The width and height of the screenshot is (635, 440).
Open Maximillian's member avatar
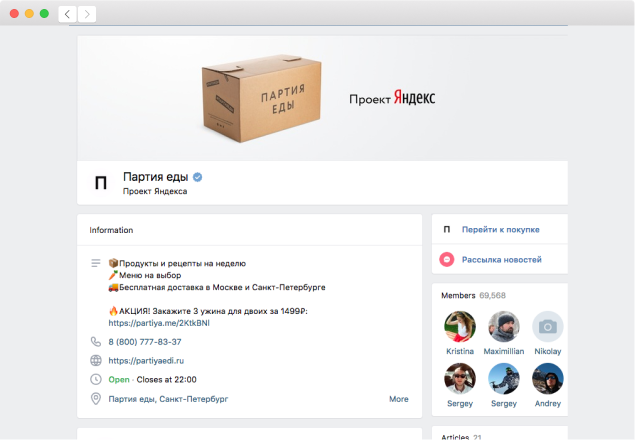coord(503,326)
